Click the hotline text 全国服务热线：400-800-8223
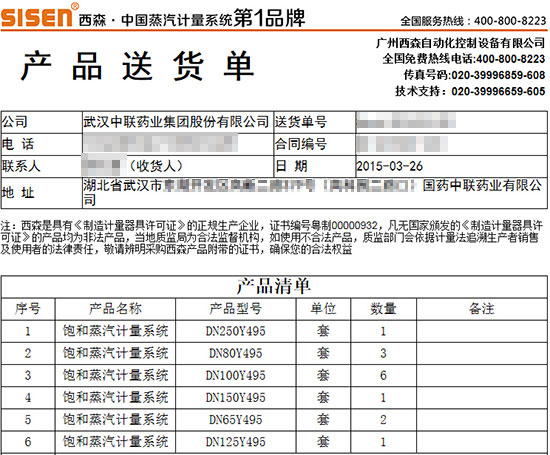Screen dimensions: 550x455 click(x=473, y=21)
